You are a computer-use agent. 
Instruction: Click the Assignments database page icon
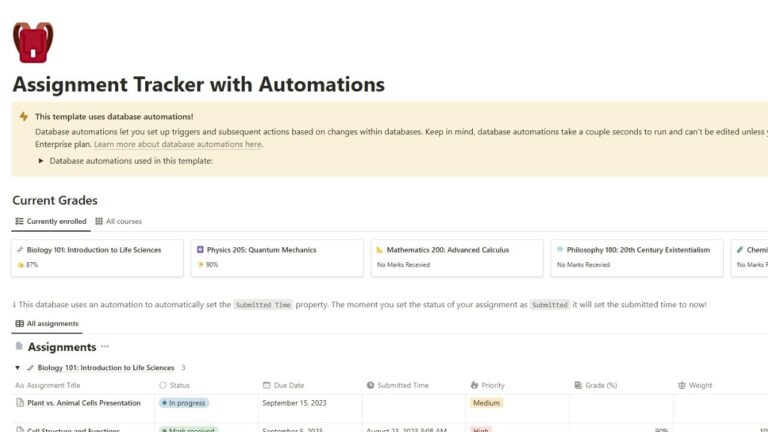[x=19, y=347]
